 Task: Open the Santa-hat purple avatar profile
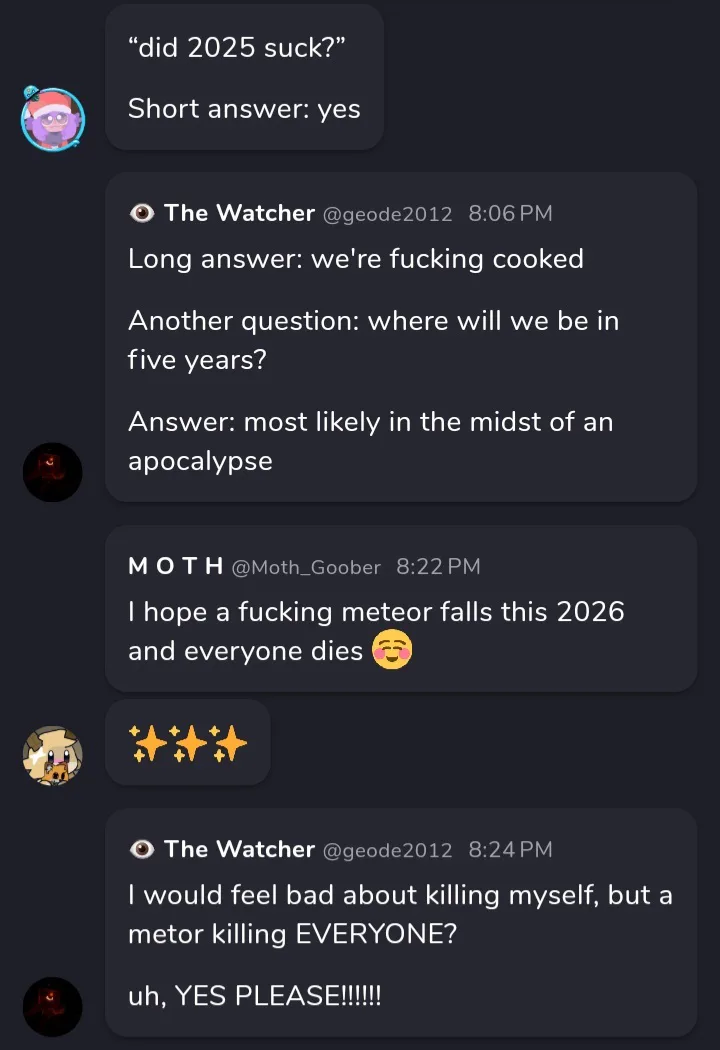[x=53, y=118]
